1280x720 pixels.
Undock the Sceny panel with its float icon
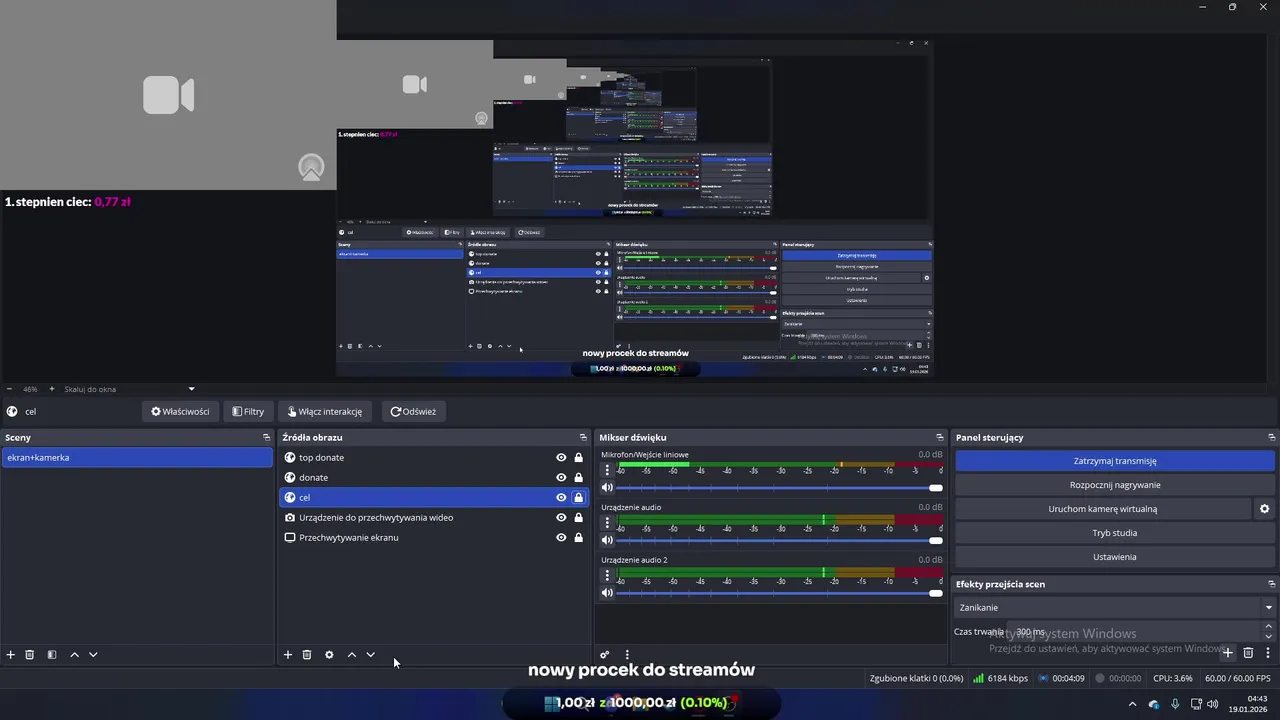coord(266,437)
